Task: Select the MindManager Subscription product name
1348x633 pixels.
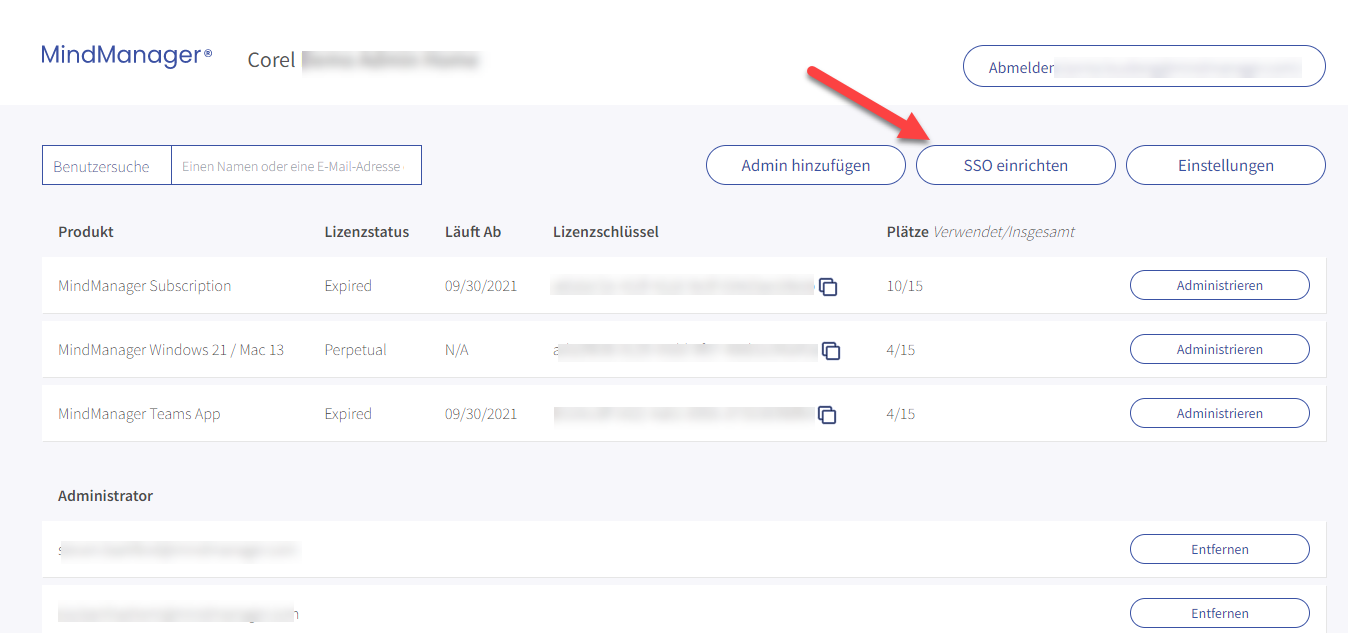Action: coord(145,286)
